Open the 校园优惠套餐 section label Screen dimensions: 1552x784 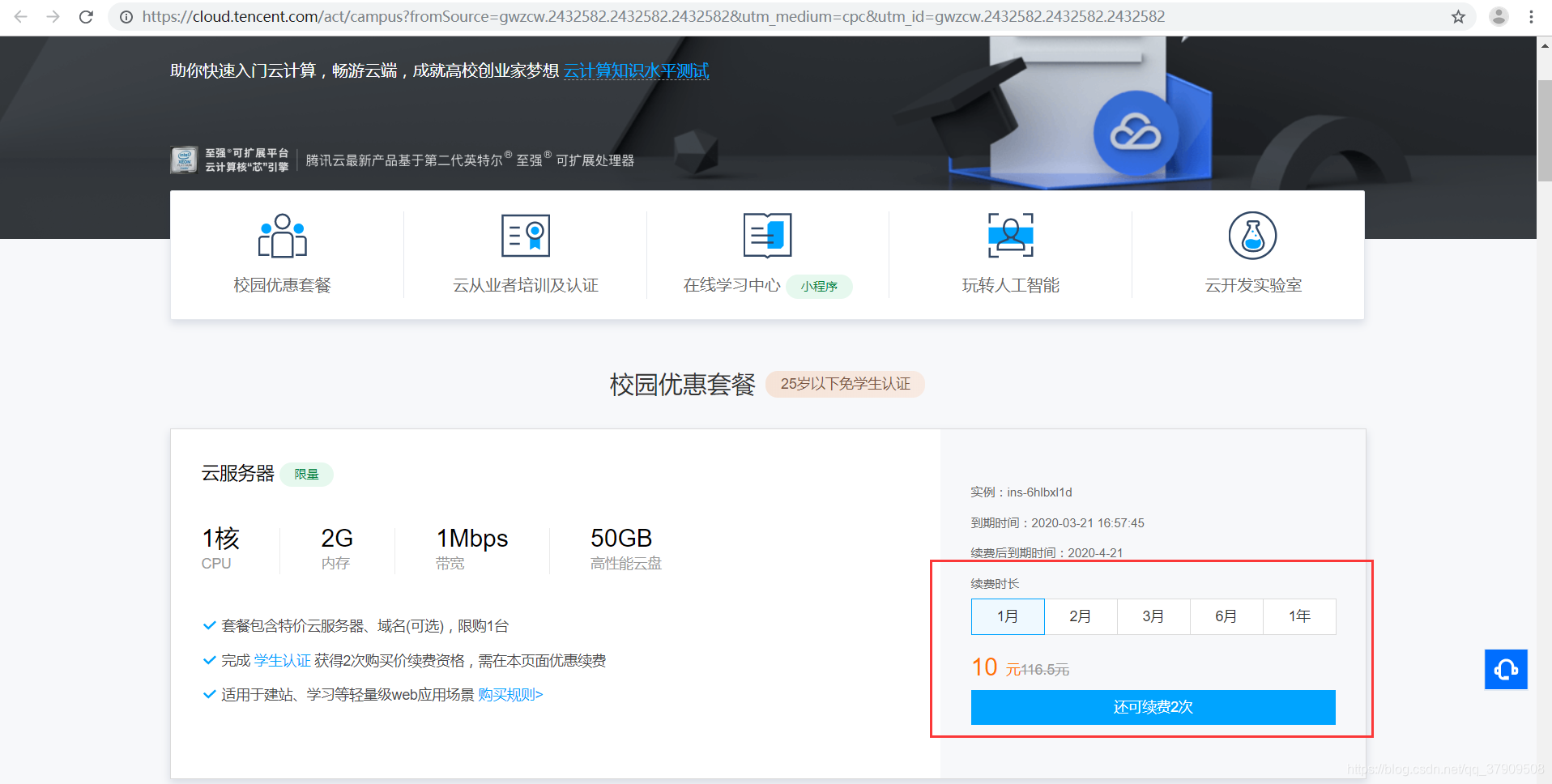point(283,285)
